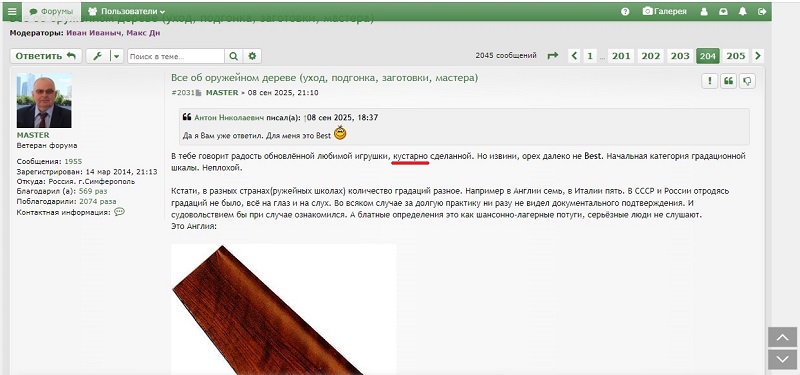Click the 2045 сообщений text
Screen dimensions: 800x375
click(x=506, y=56)
